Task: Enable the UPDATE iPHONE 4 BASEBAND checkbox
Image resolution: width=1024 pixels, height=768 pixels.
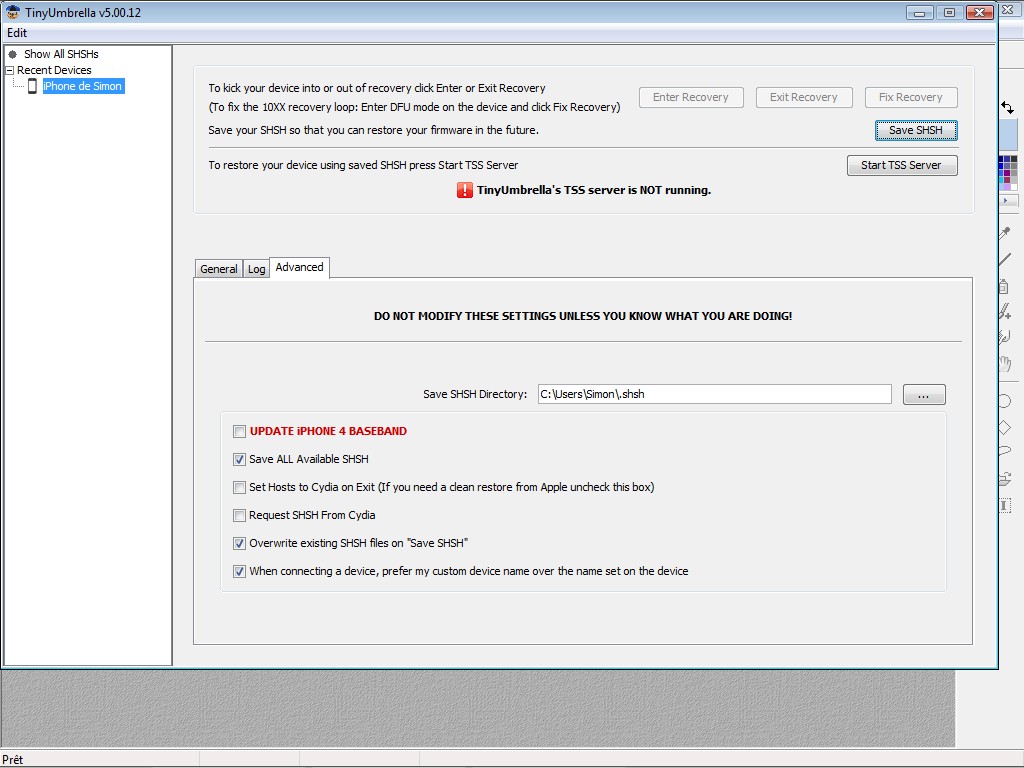Action: (239, 432)
